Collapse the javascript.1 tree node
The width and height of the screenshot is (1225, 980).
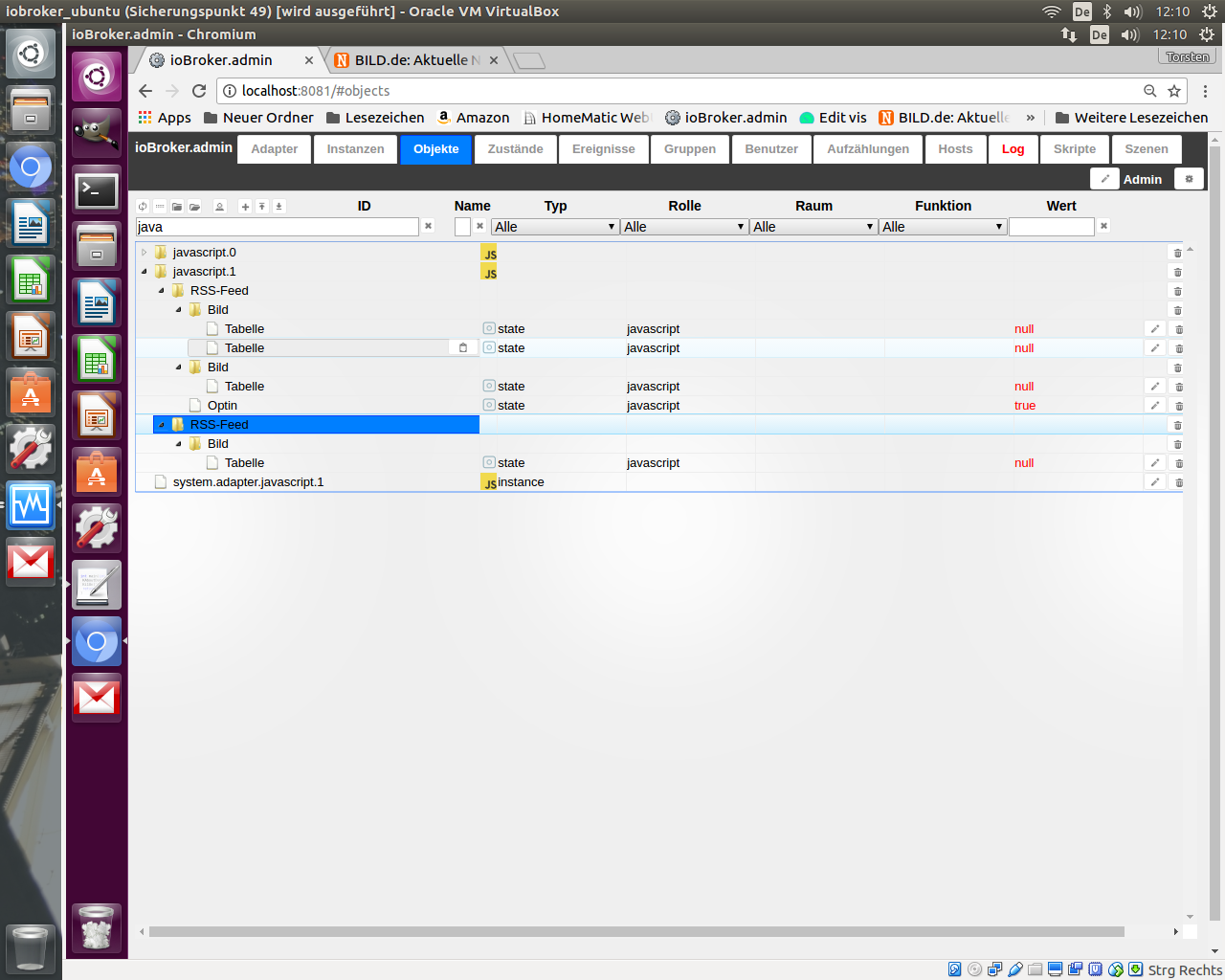(x=145, y=272)
